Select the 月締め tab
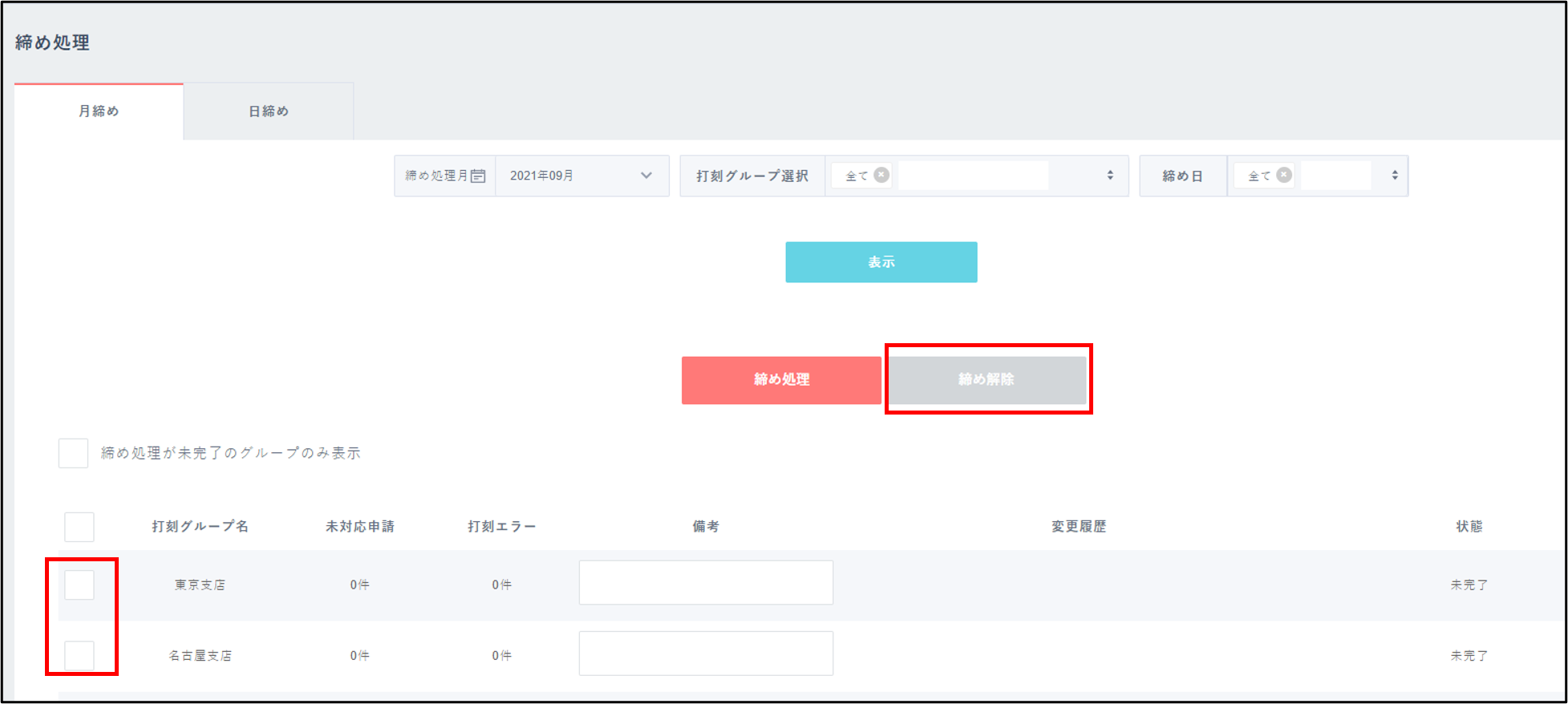 point(99,111)
